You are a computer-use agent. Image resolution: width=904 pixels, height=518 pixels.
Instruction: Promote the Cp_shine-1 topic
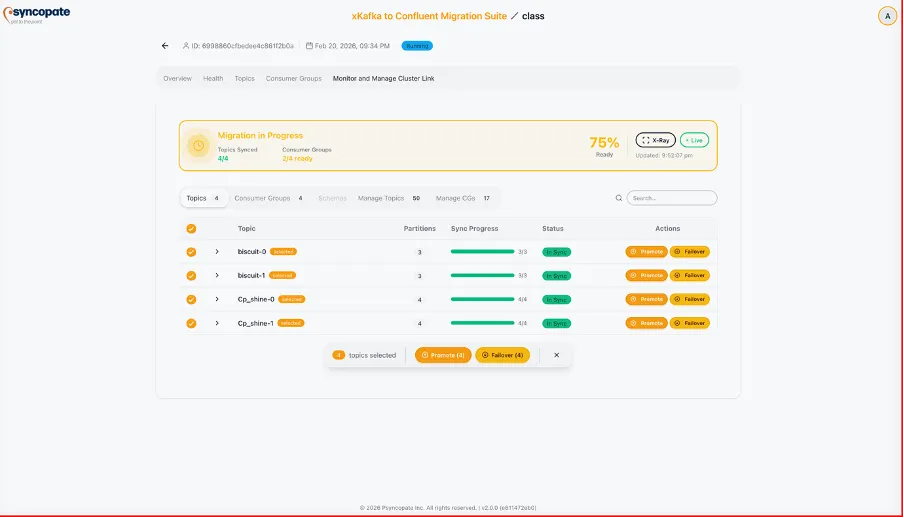coord(646,323)
